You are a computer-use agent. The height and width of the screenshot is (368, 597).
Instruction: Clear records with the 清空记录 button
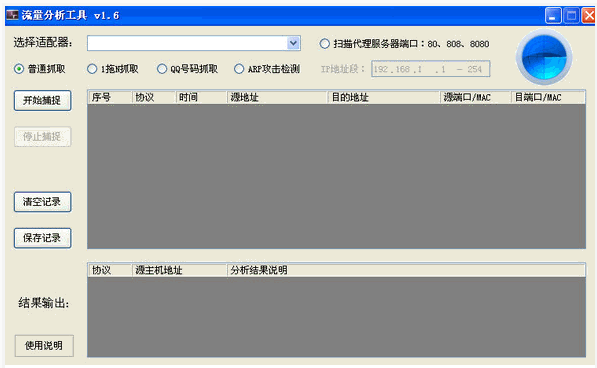click(x=42, y=202)
